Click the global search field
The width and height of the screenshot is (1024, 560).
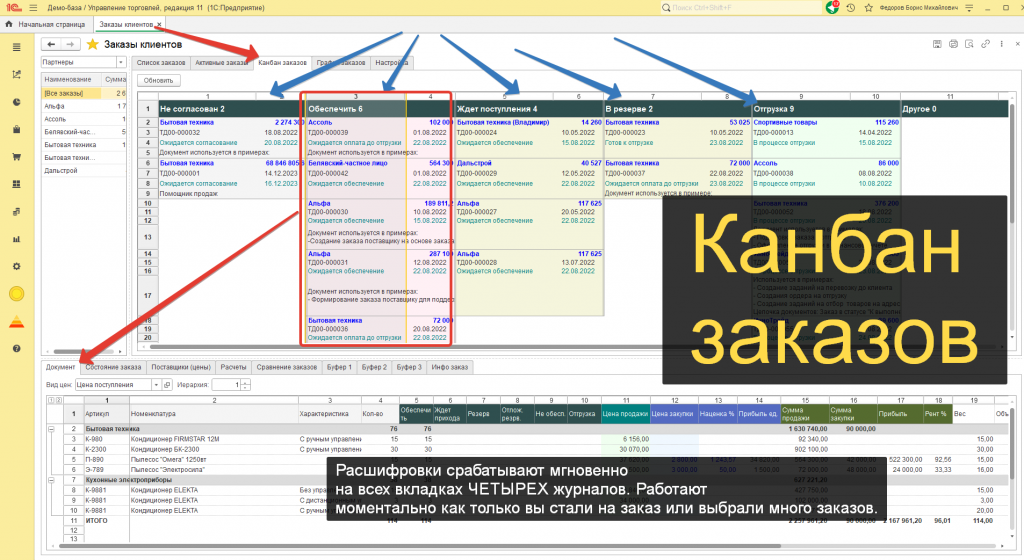click(x=741, y=8)
